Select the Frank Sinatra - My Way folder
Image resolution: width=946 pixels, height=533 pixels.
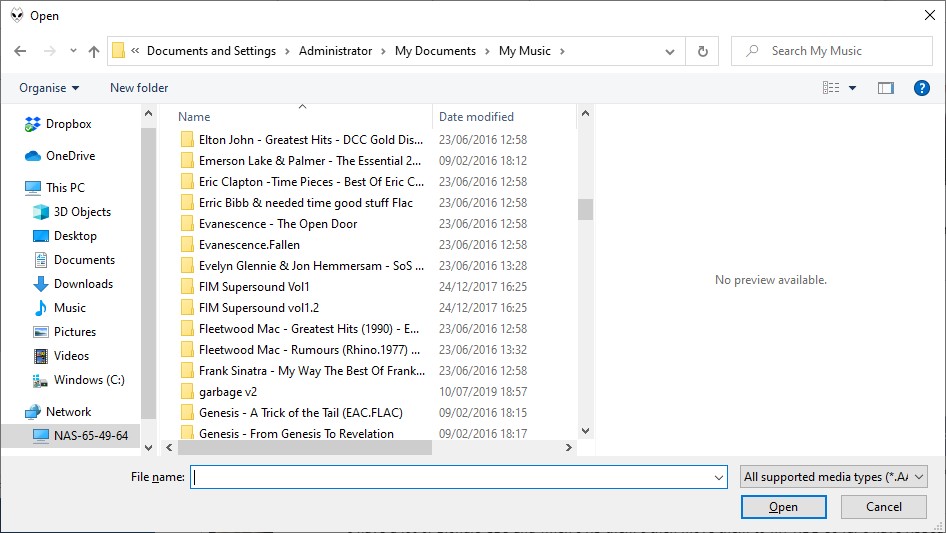click(x=303, y=371)
